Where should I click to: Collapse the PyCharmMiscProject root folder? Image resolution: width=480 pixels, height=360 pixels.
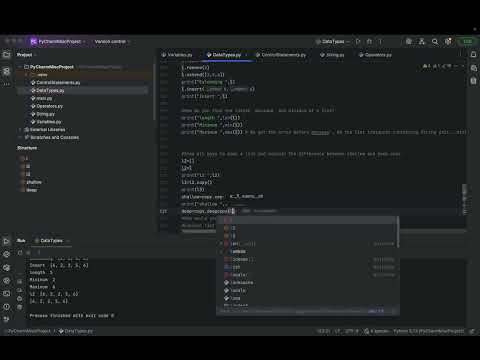click(20, 67)
